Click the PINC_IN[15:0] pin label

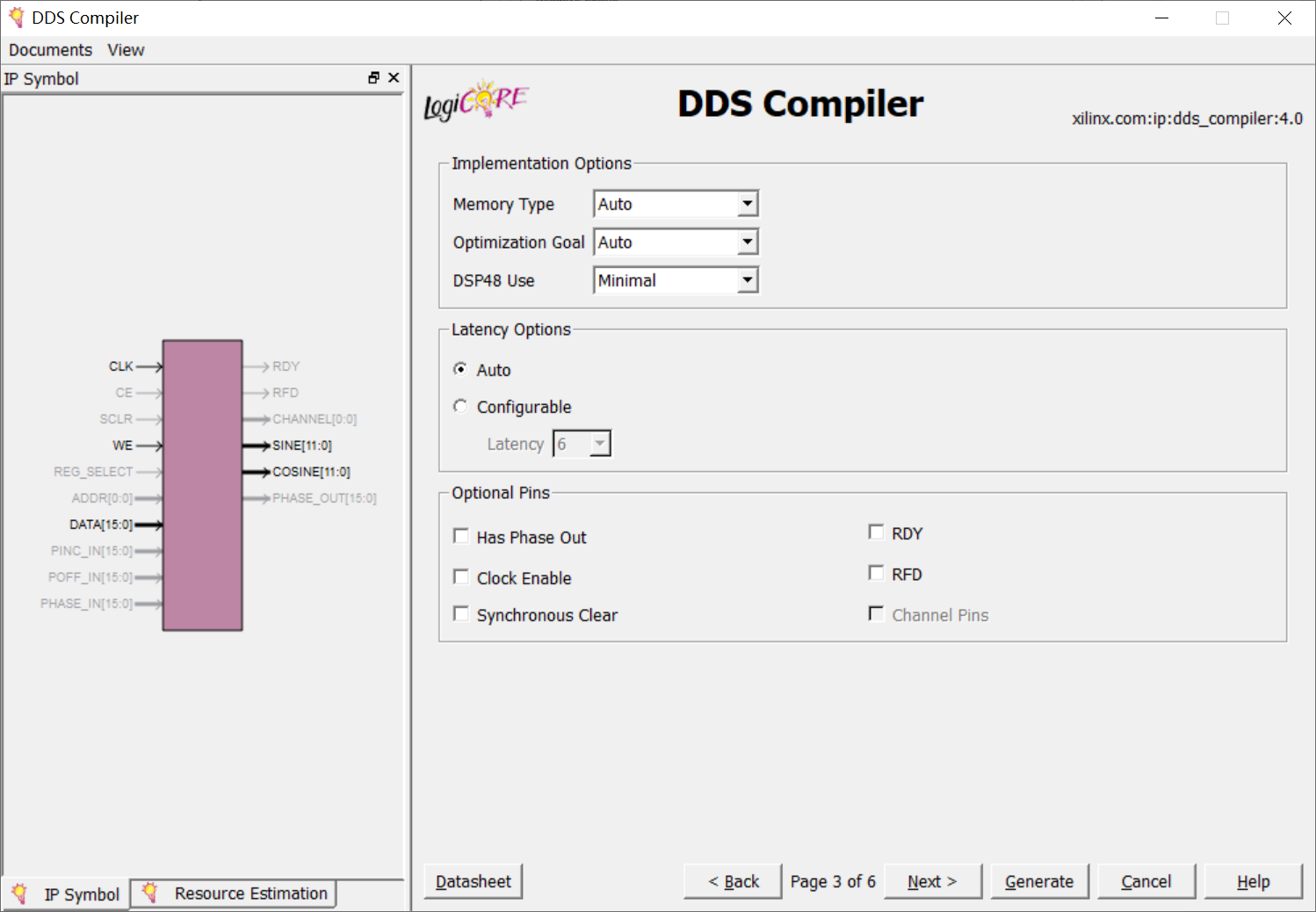(x=91, y=551)
